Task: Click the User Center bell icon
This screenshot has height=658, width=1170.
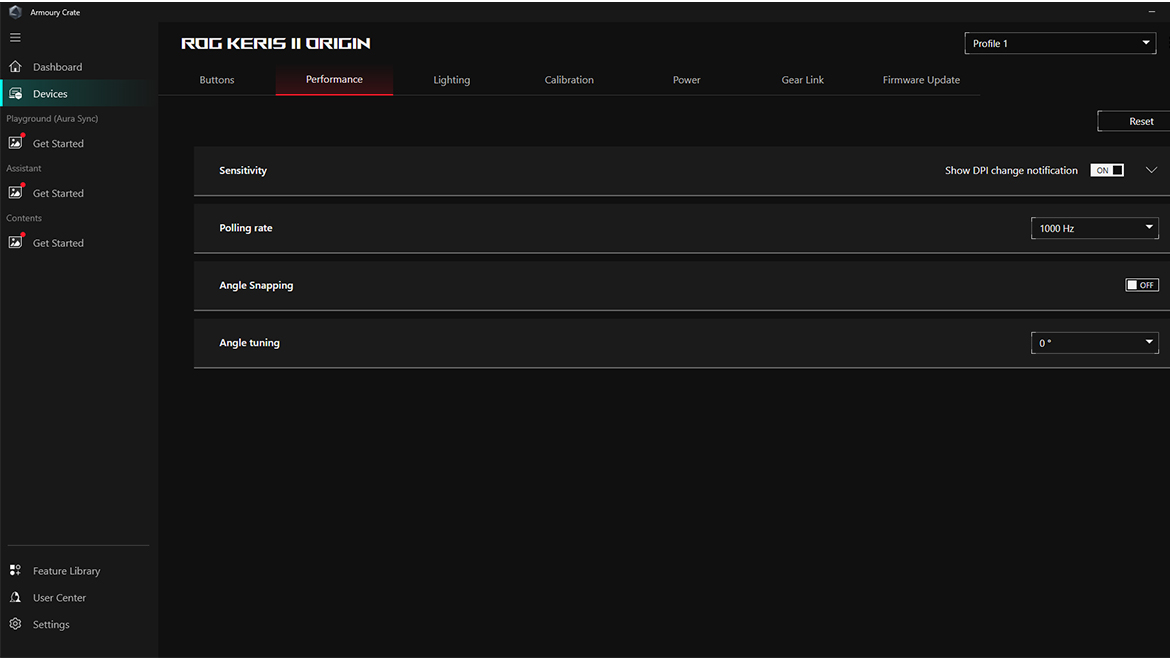Action: (x=15, y=597)
